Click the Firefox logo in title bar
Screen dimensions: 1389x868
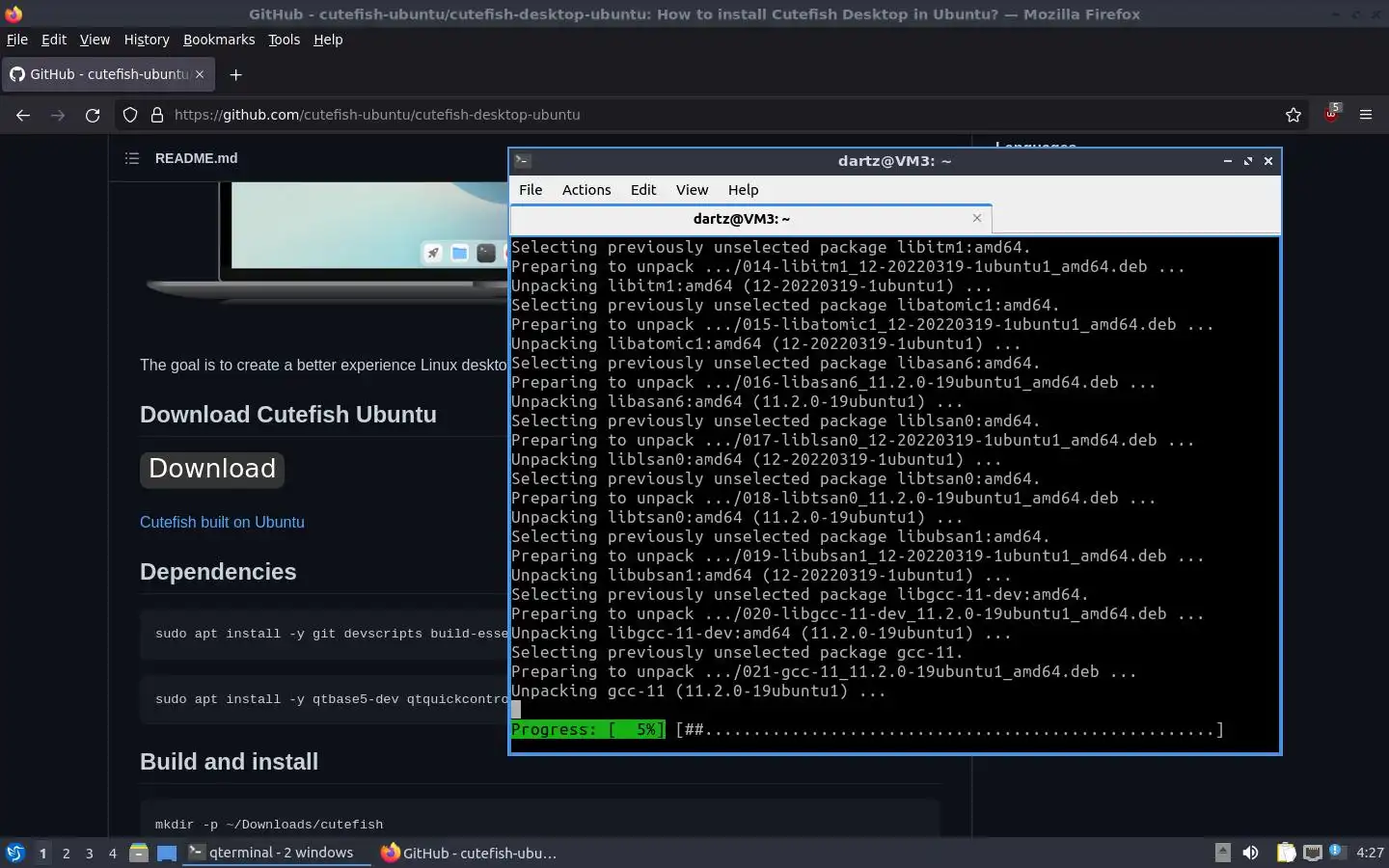(x=14, y=14)
